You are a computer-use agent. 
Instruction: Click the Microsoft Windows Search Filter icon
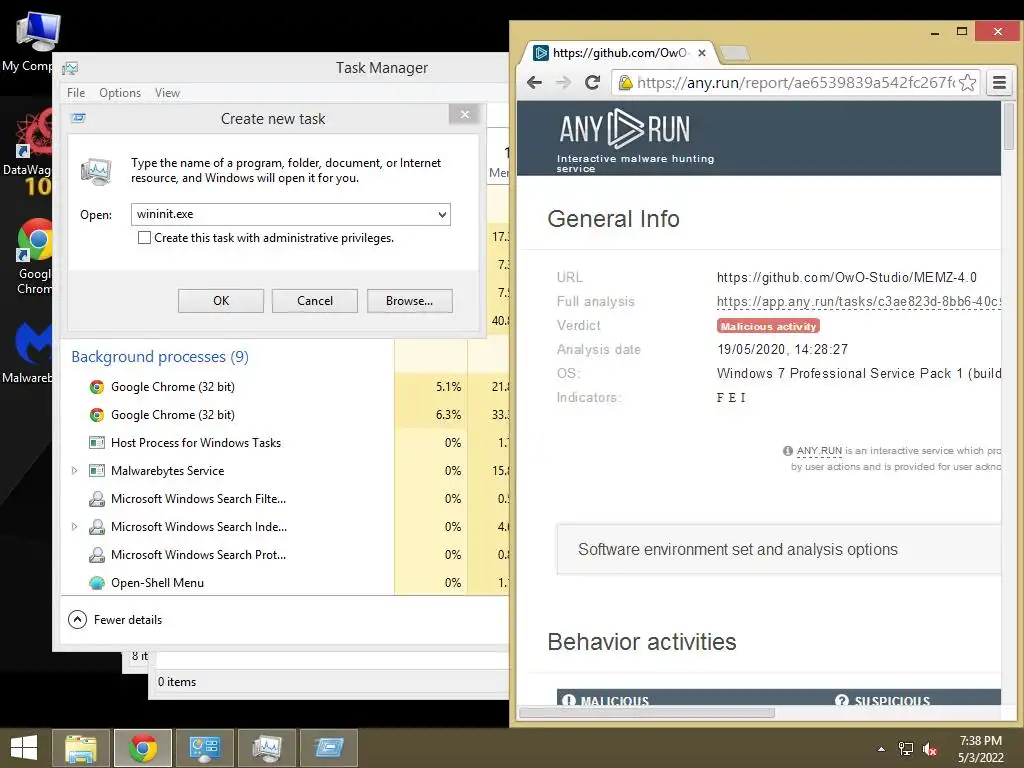pos(97,499)
